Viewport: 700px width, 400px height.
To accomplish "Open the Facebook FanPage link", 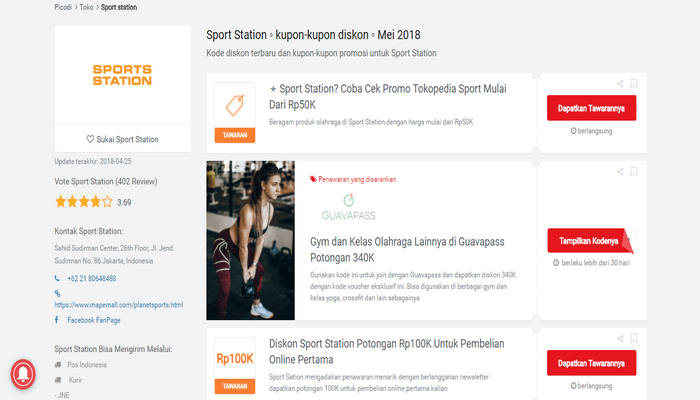I will (x=94, y=320).
